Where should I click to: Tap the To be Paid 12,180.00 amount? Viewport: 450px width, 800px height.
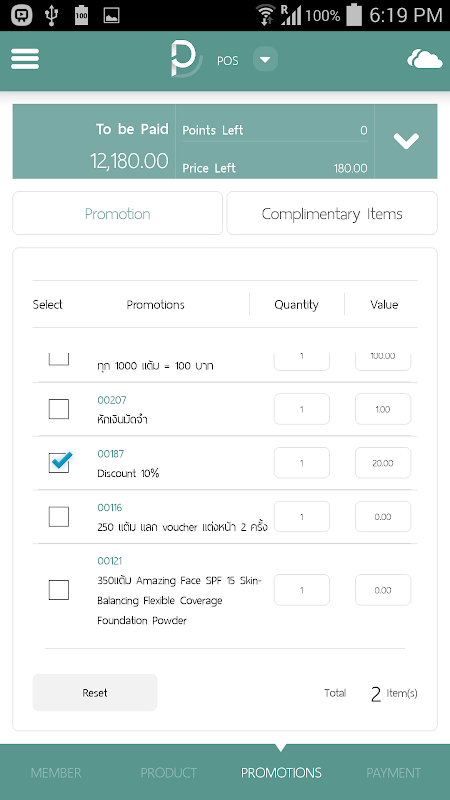click(130, 161)
